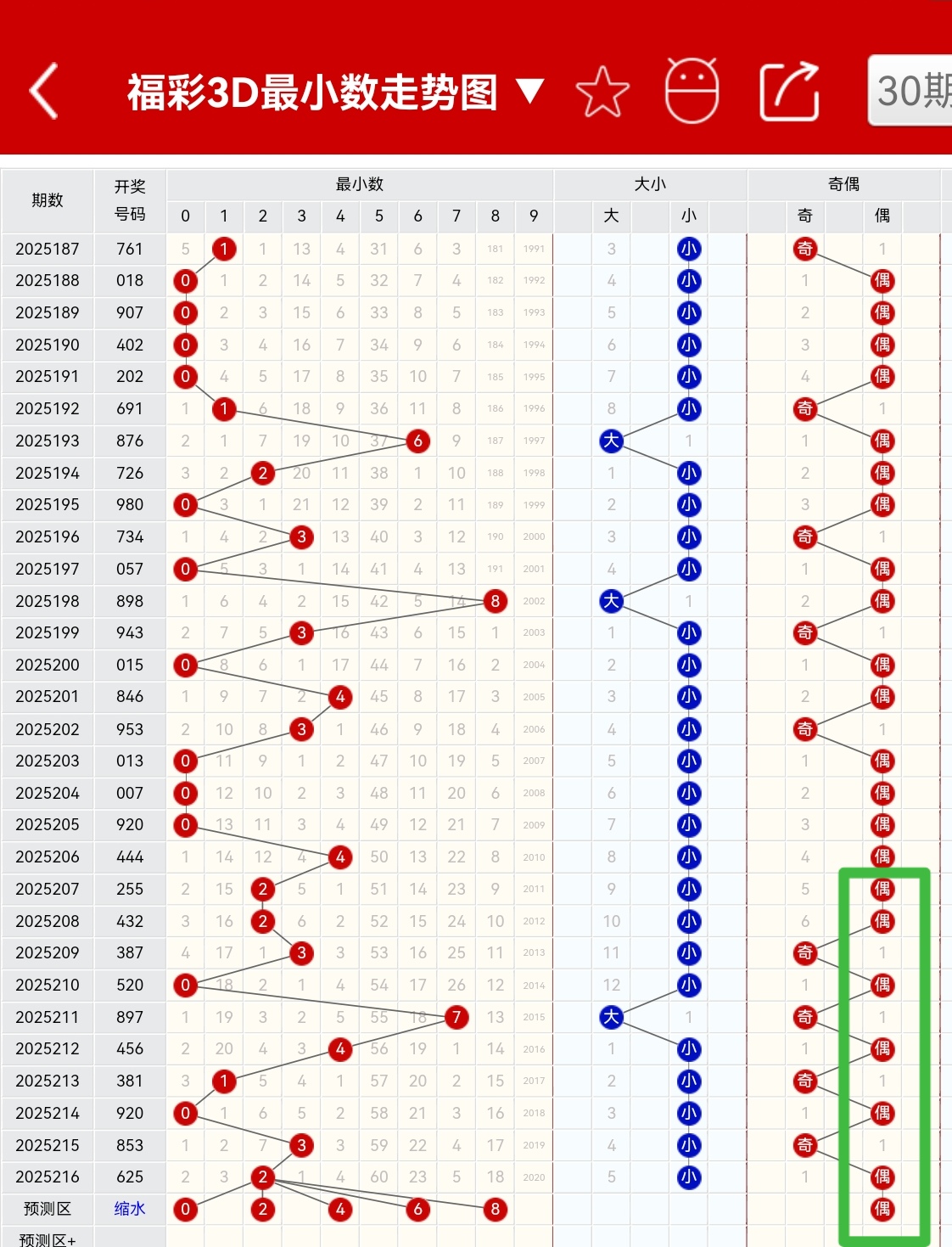
Task: Select issue number 2025187
Action: click(x=48, y=249)
